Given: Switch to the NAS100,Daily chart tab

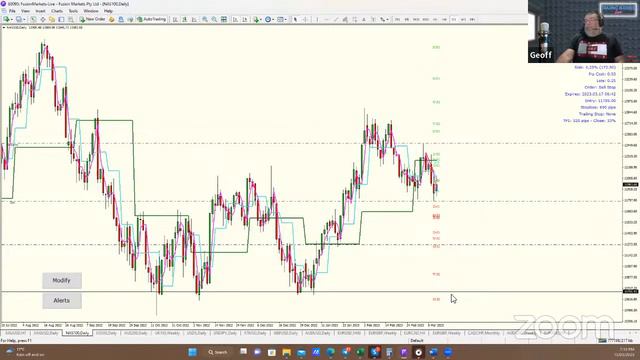Looking at the screenshot, I should (x=77, y=333).
